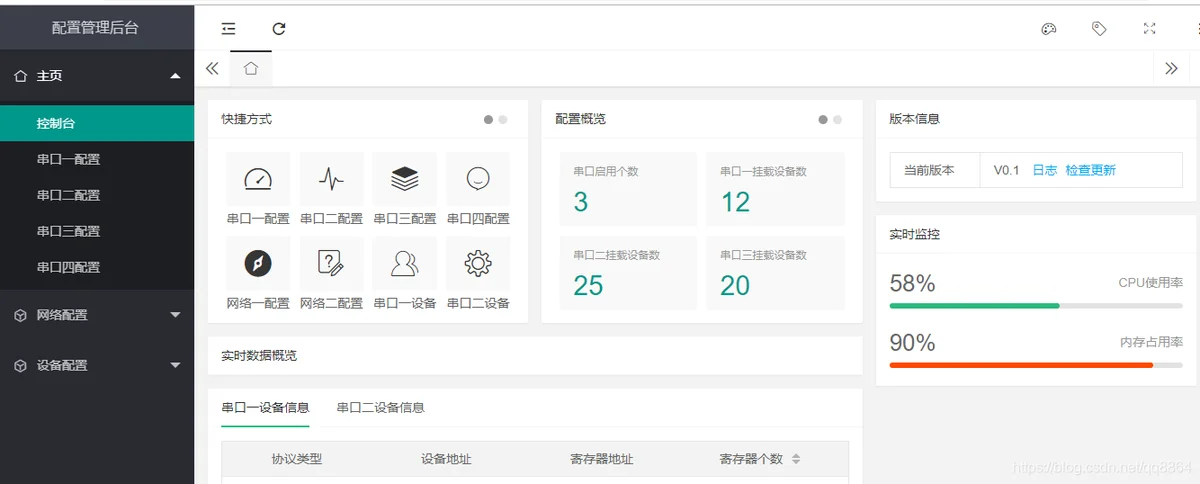Viewport: 1200px width, 484px height.
Task: Open 串口四配置 in sidebar
Action: (97, 267)
